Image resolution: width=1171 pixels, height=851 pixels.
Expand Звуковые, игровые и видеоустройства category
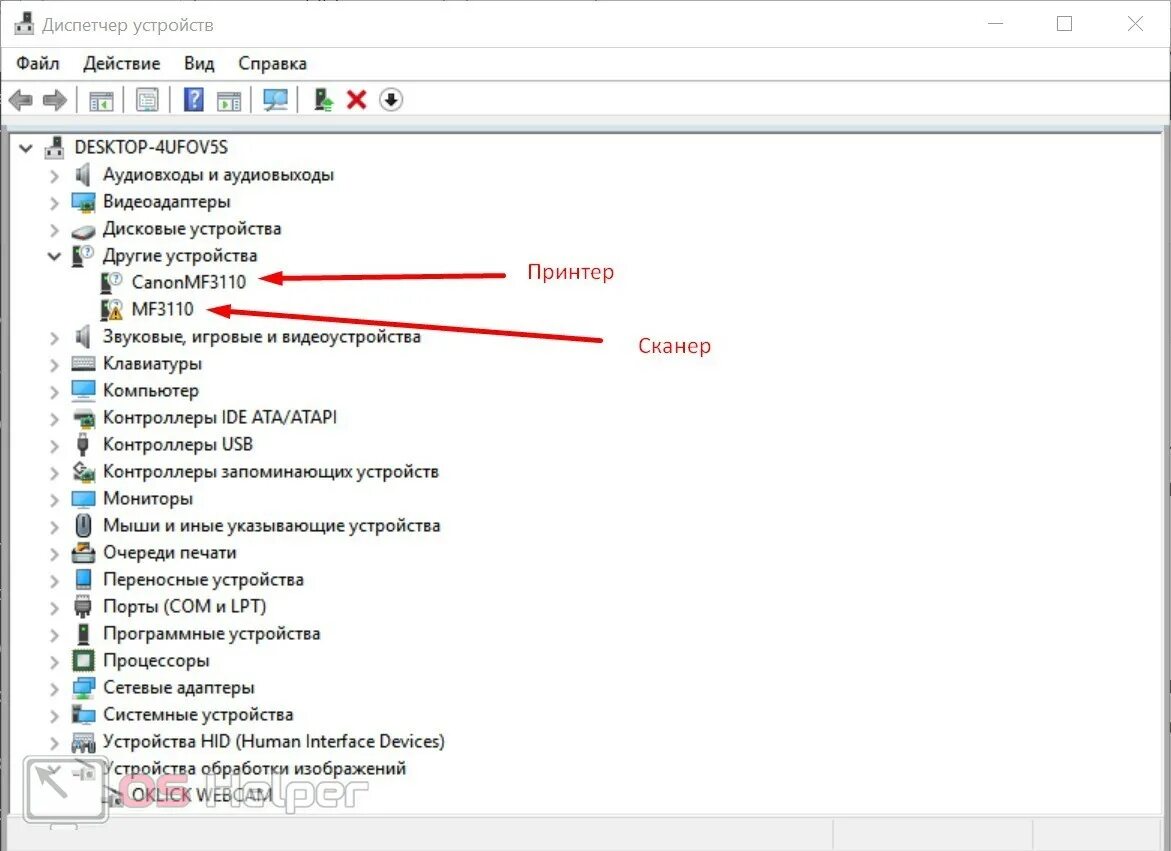pyautogui.click(x=54, y=337)
